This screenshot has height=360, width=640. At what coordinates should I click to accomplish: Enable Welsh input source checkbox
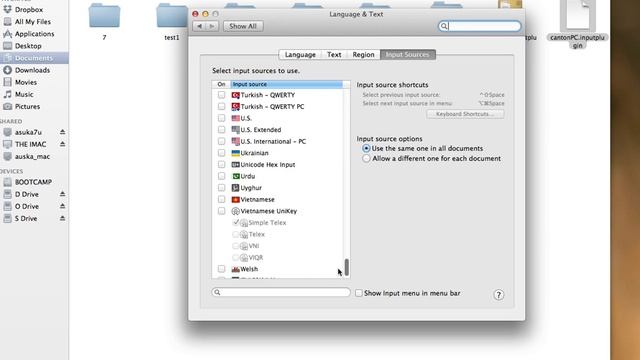[x=221, y=269]
